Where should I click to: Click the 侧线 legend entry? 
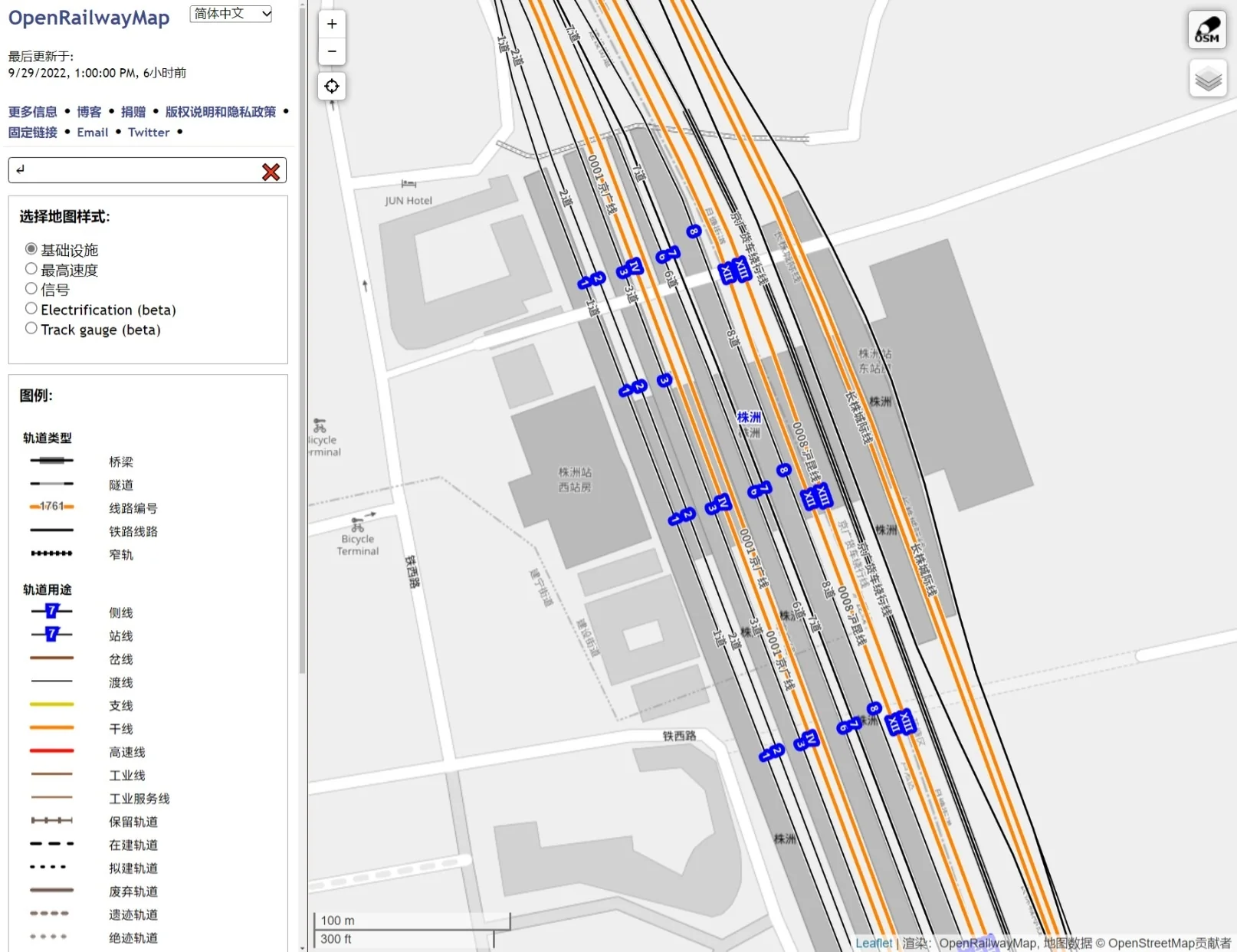click(x=121, y=613)
